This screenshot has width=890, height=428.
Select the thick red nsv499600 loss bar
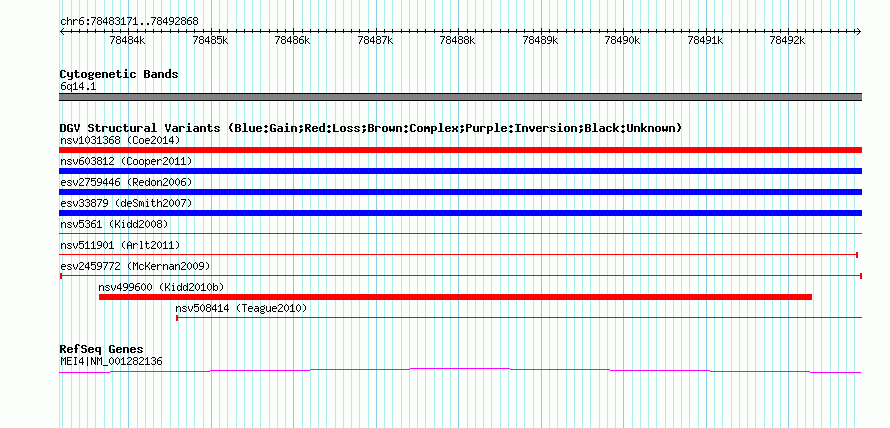455,297
